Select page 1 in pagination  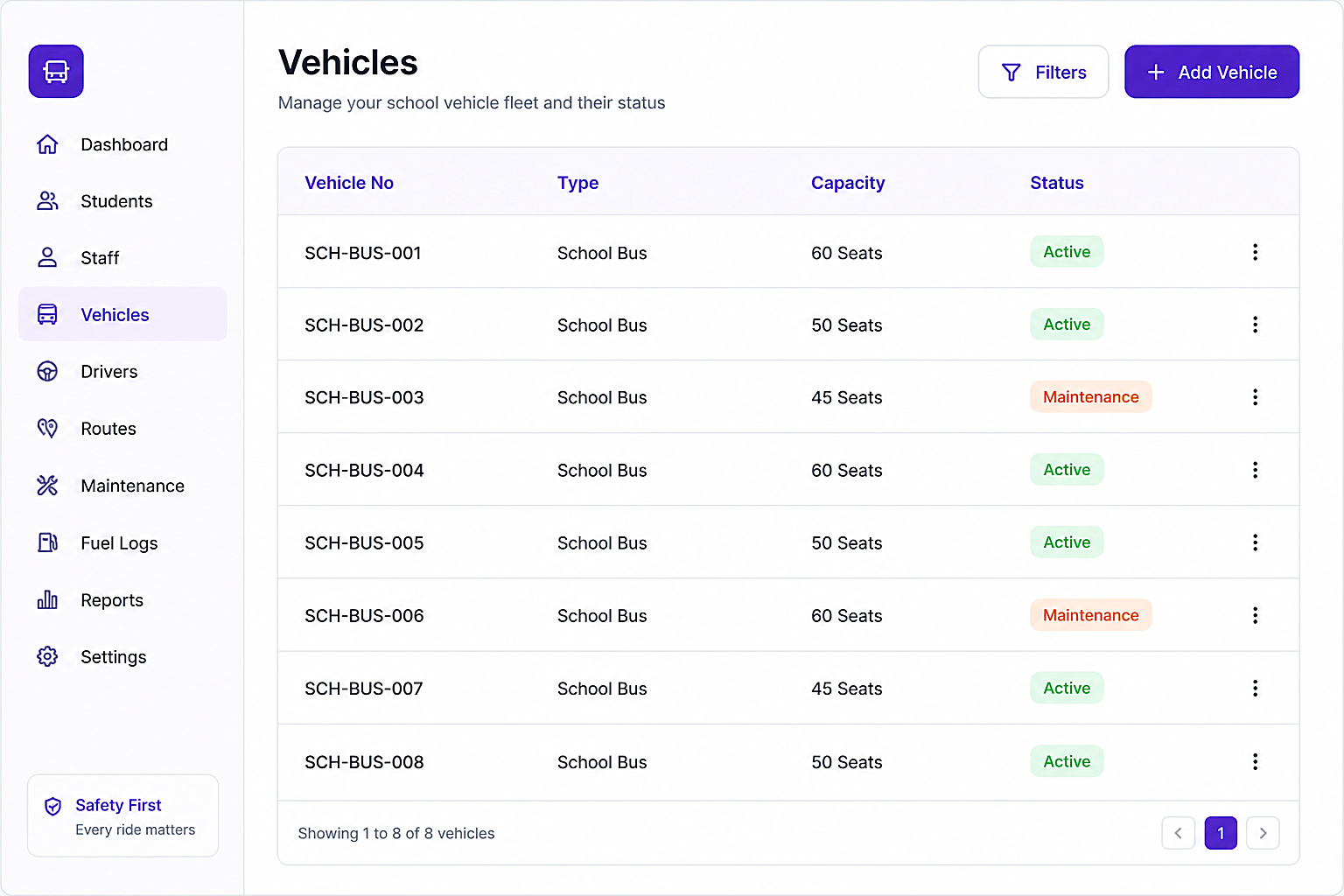[1221, 833]
